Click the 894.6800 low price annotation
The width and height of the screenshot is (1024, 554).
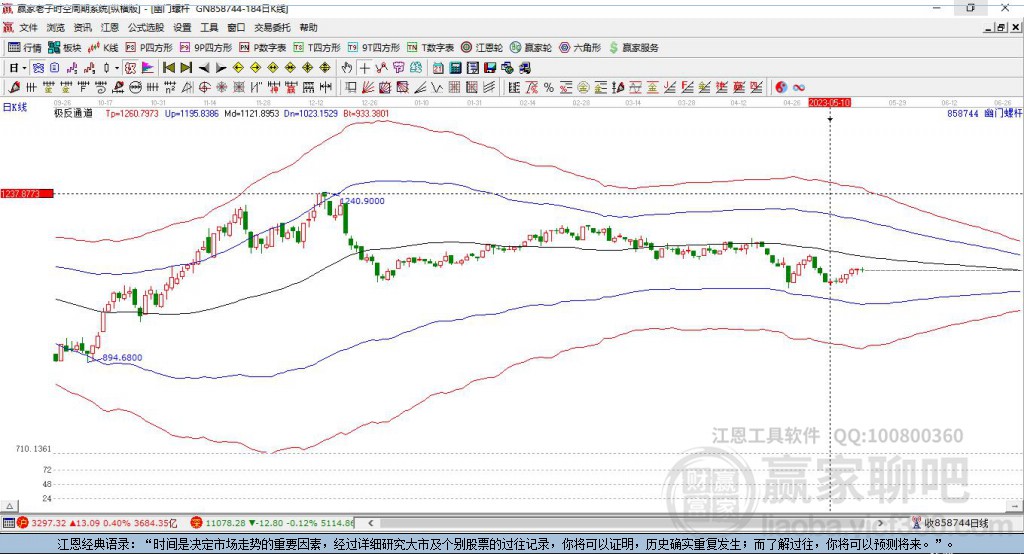tap(122, 357)
